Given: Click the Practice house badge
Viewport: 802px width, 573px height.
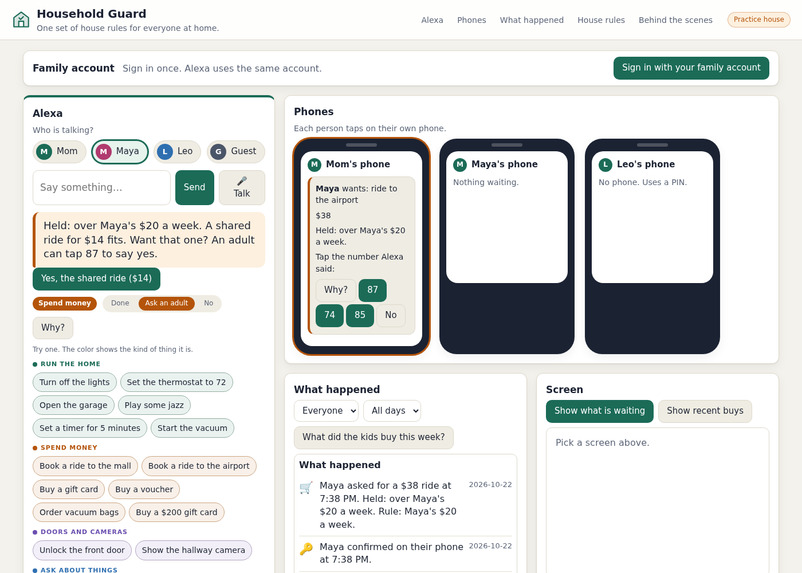Looking at the screenshot, I should pyautogui.click(x=759, y=19).
